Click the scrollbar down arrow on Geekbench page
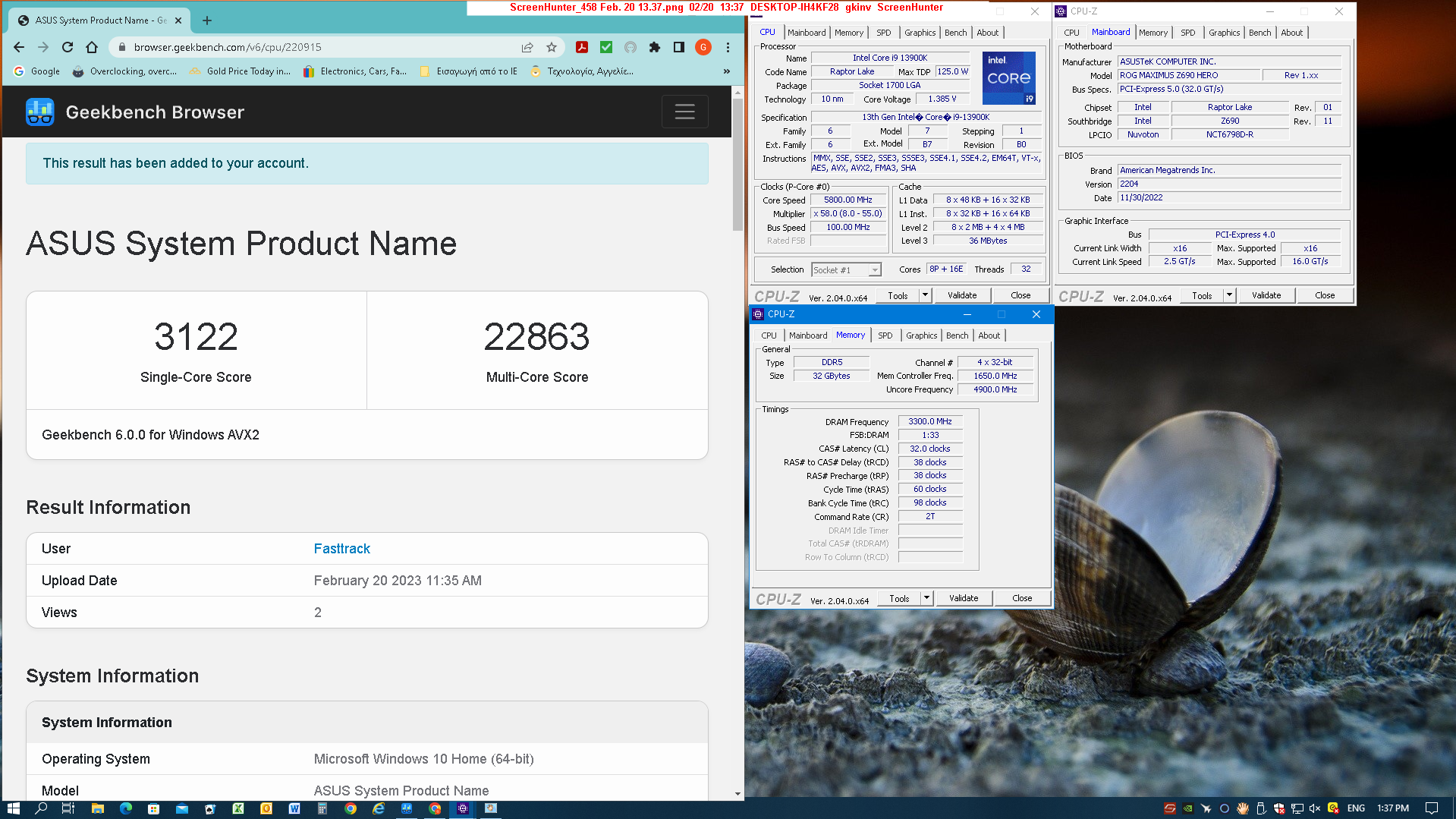This screenshot has width=1456, height=819. (737, 794)
